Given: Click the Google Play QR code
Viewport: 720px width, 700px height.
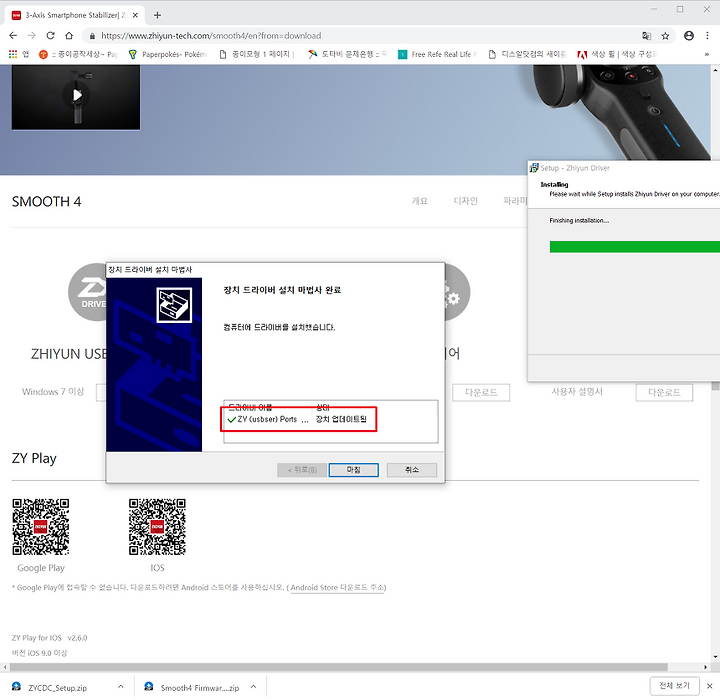Looking at the screenshot, I should 41,527.
